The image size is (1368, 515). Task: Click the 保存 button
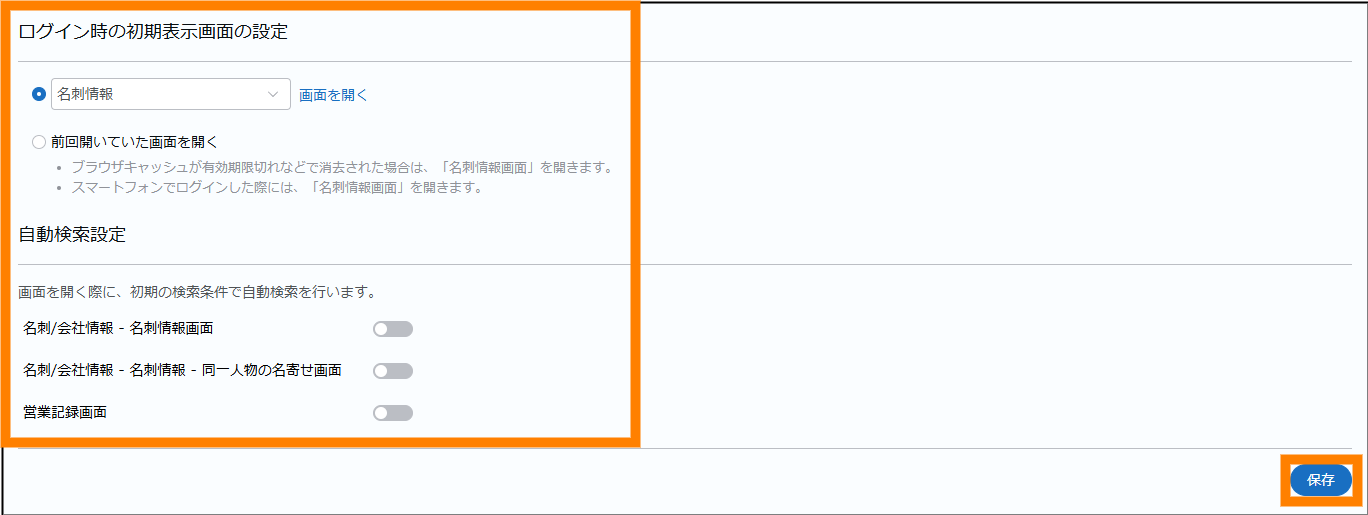pos(1321,480)
